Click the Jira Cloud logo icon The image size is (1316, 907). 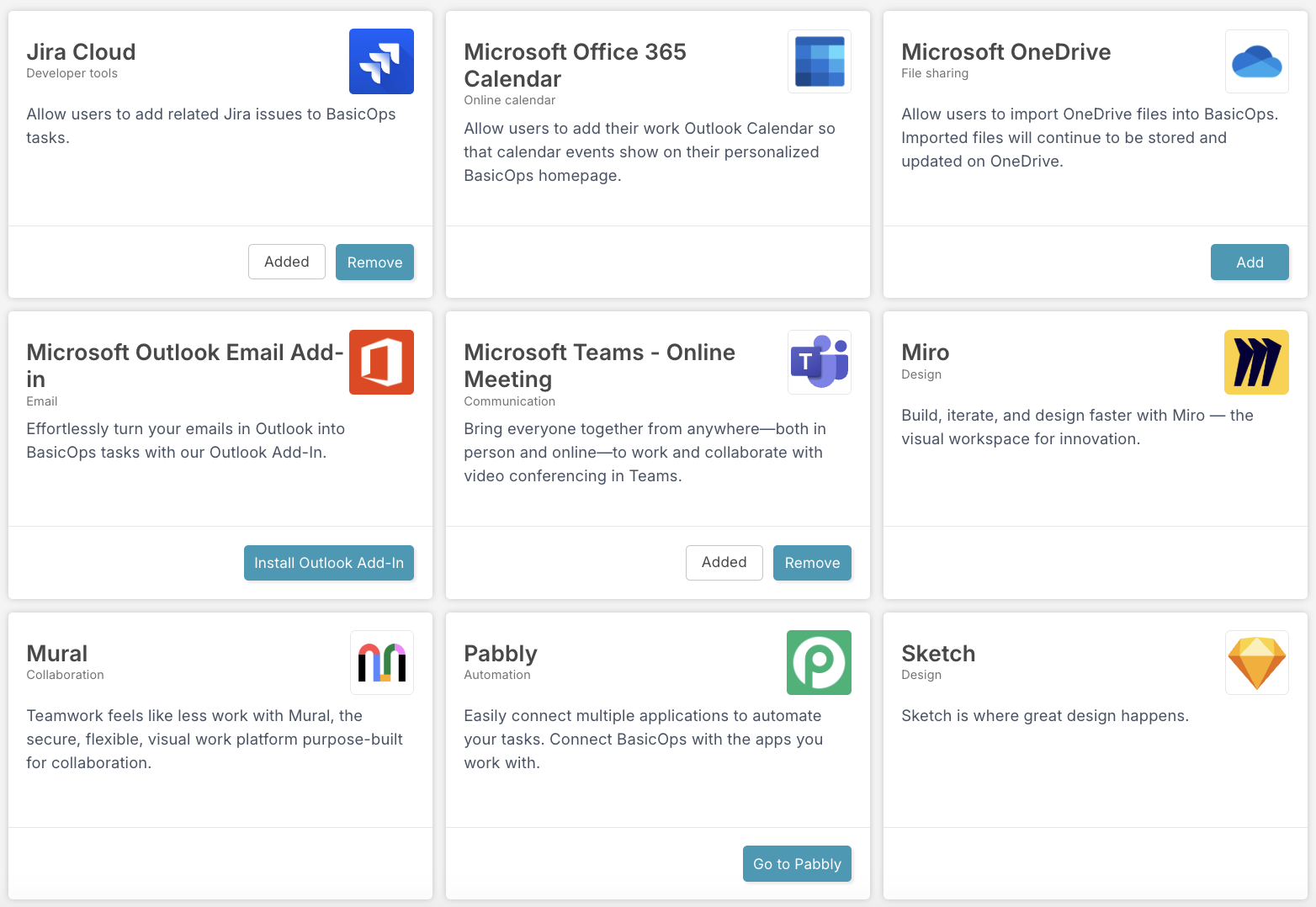click(x=381, y=61)
